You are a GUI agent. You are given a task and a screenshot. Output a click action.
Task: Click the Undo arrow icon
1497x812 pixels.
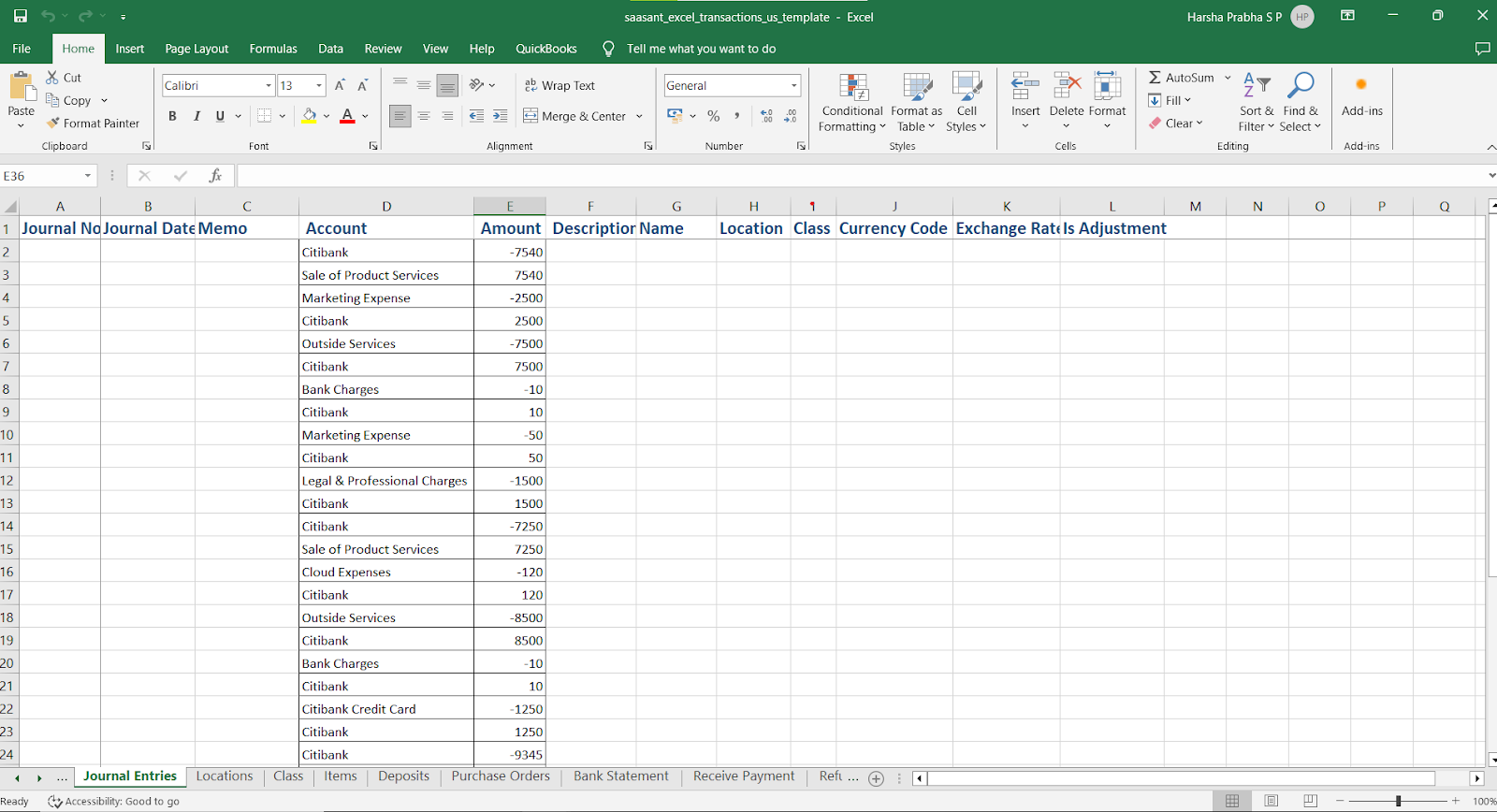click(48, 16)
